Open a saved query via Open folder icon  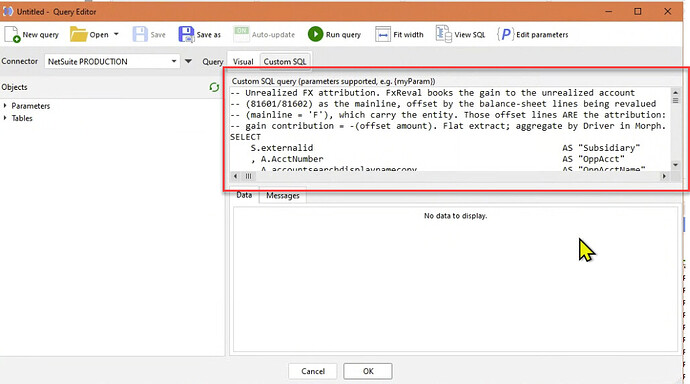tap(78, 34)
